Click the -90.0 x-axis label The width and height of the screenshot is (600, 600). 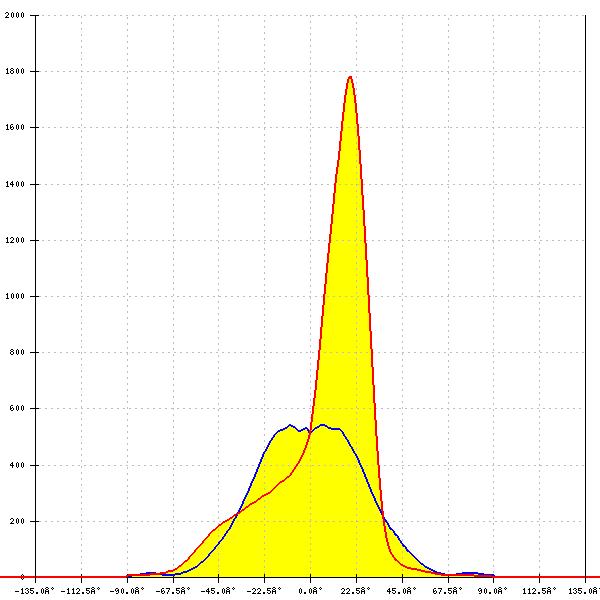(127, 591)
